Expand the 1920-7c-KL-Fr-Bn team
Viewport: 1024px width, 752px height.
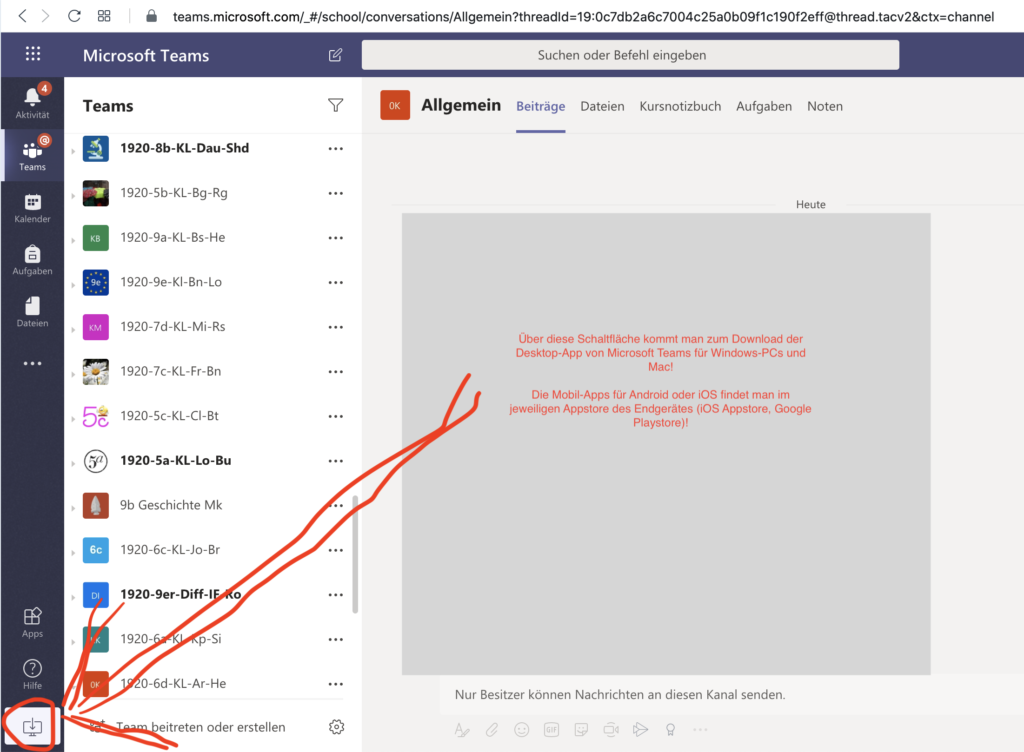(73, 374)
